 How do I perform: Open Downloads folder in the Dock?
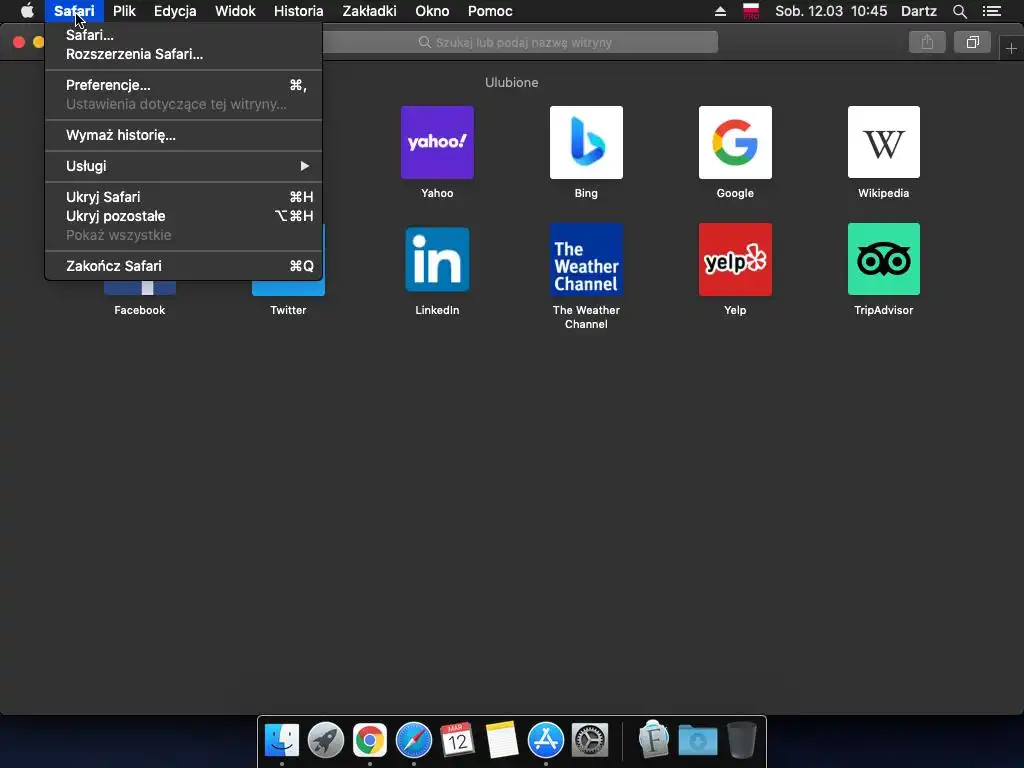697,741
